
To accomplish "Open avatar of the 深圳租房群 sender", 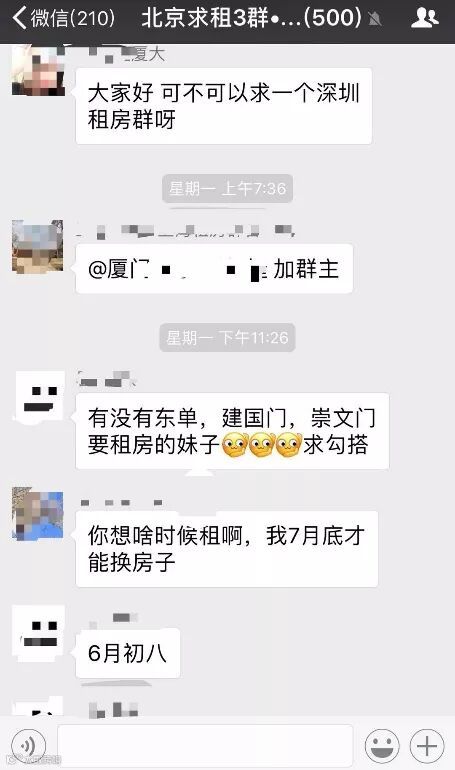I will pos(38,70).
